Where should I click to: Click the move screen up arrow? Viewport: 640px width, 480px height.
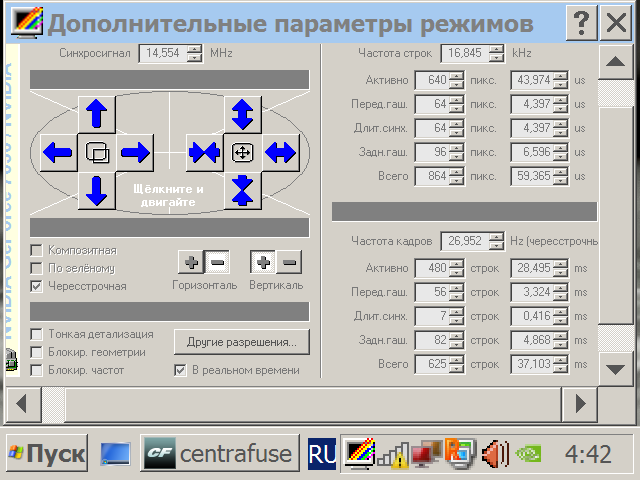click(96, 114)
